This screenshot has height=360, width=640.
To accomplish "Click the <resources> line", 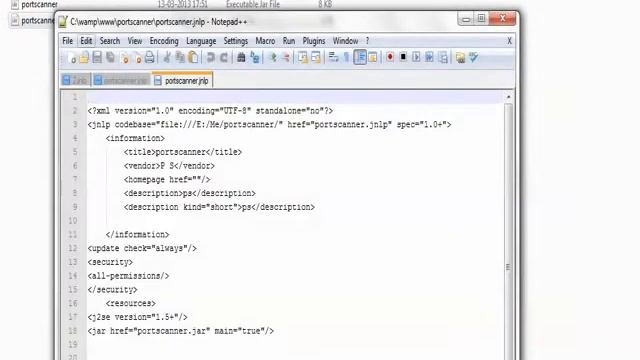I will 131,303.
